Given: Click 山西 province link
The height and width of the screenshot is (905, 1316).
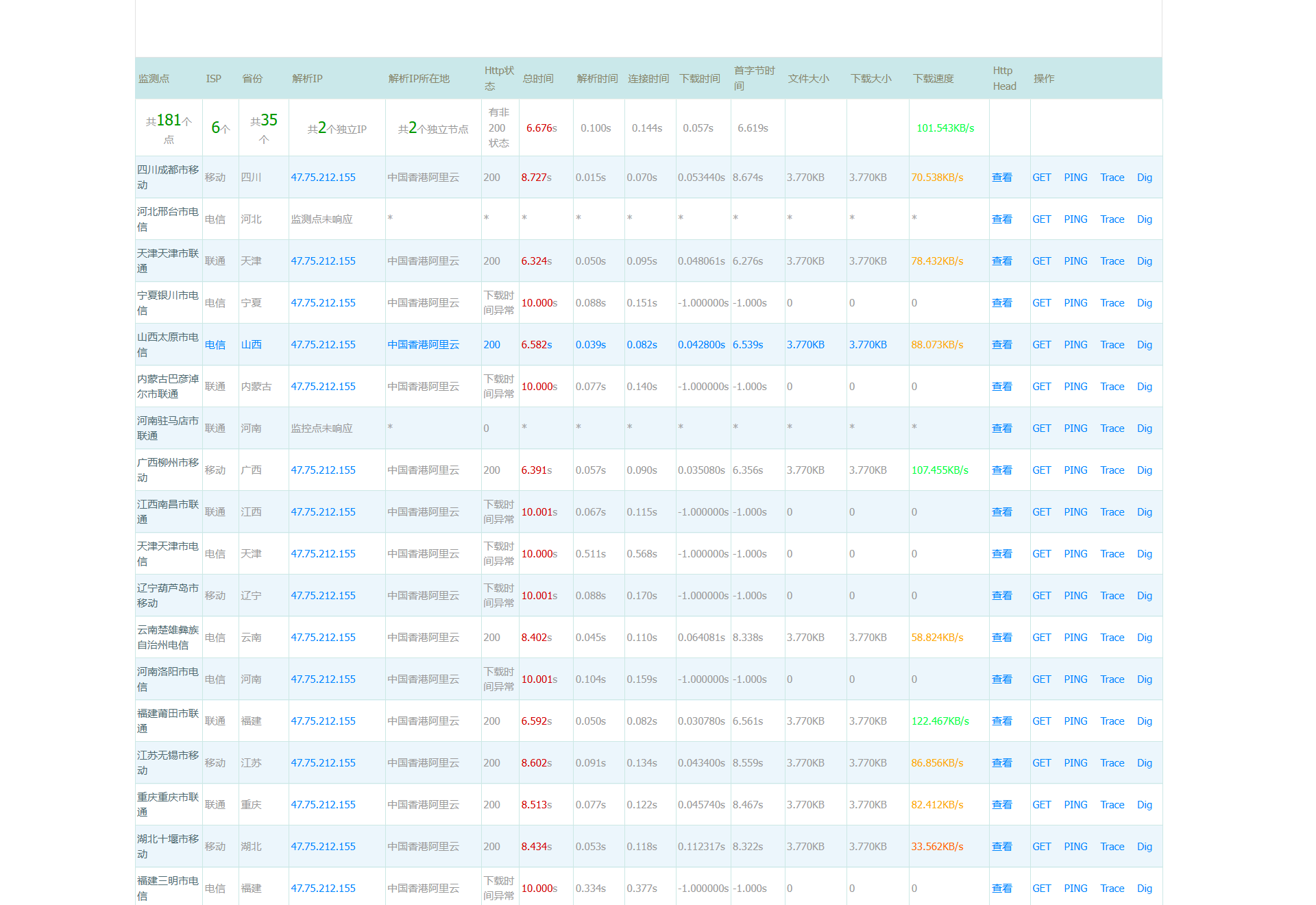Looking at the screenshot, I should point(251,345).
